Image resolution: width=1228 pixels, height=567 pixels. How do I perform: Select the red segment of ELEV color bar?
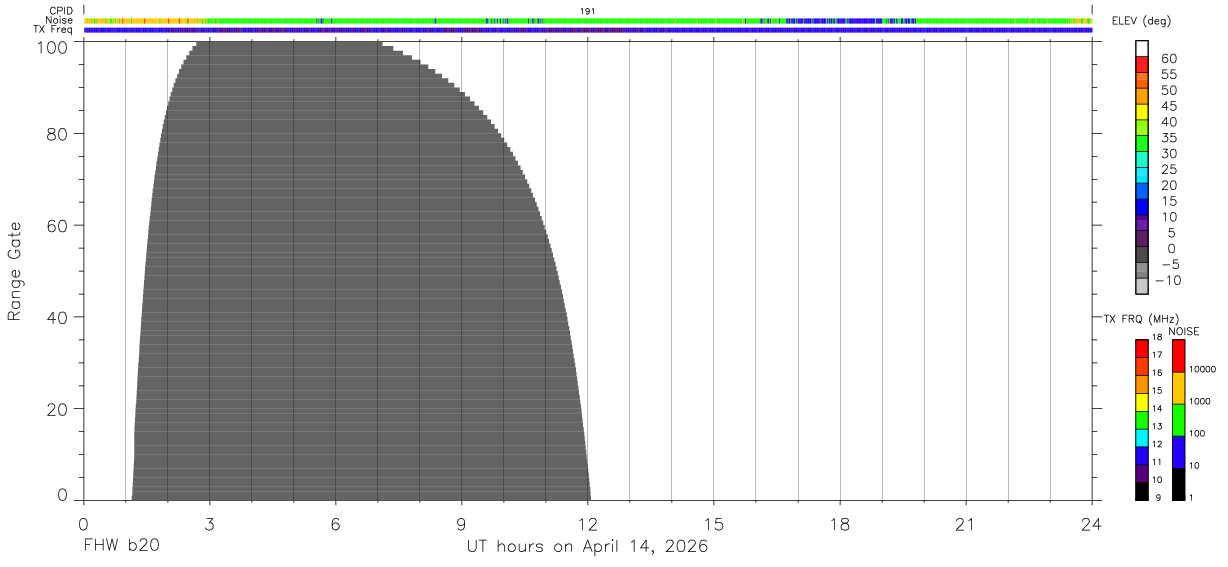pyautogui.click(x=1142, y=65)
